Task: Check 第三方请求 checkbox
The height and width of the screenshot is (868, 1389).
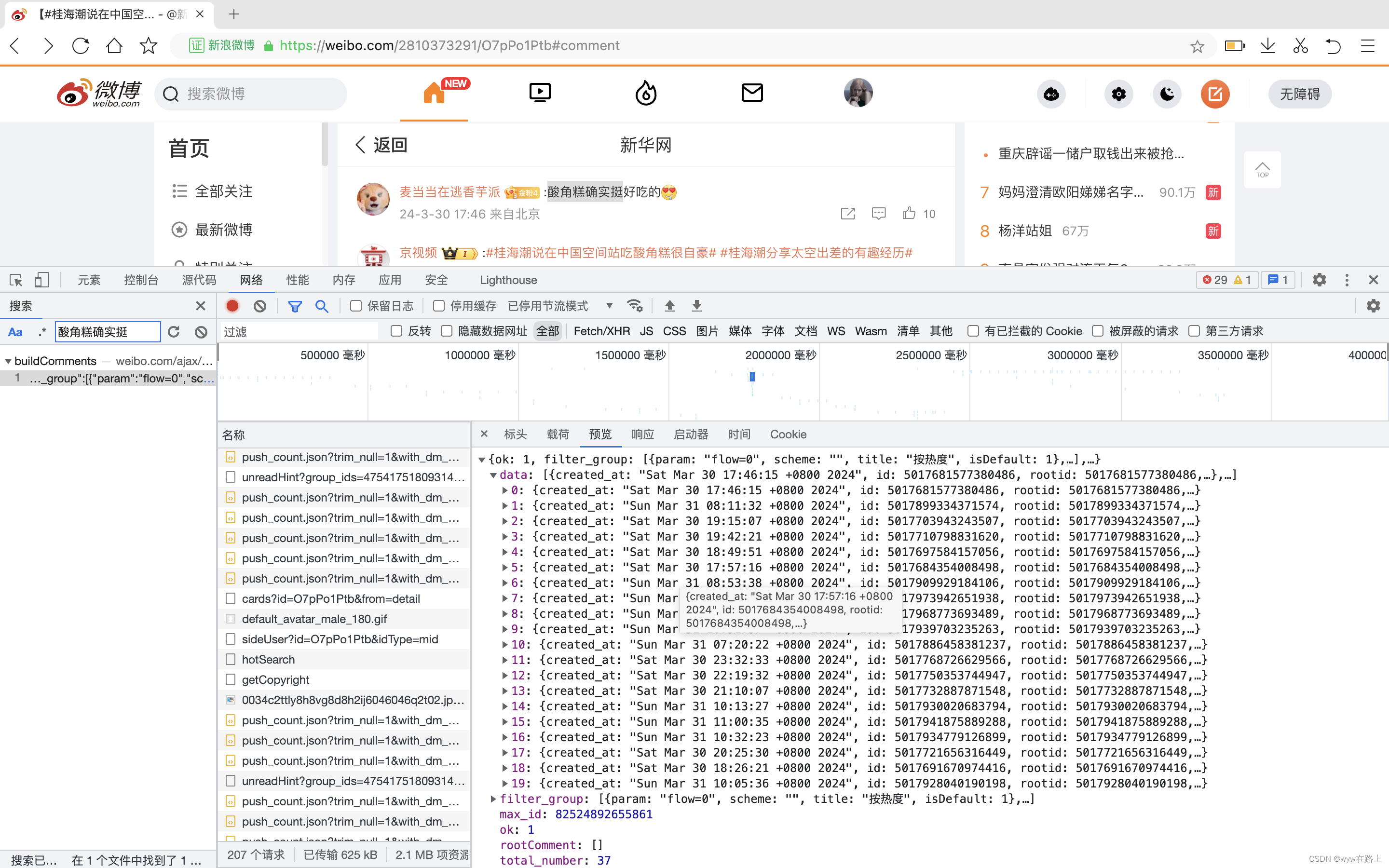Action: 1194,331
